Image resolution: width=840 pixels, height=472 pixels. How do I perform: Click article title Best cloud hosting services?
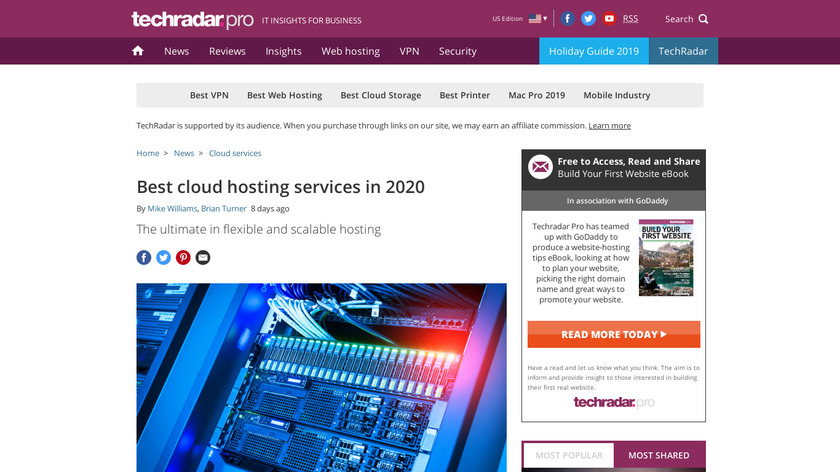point(281,187)
